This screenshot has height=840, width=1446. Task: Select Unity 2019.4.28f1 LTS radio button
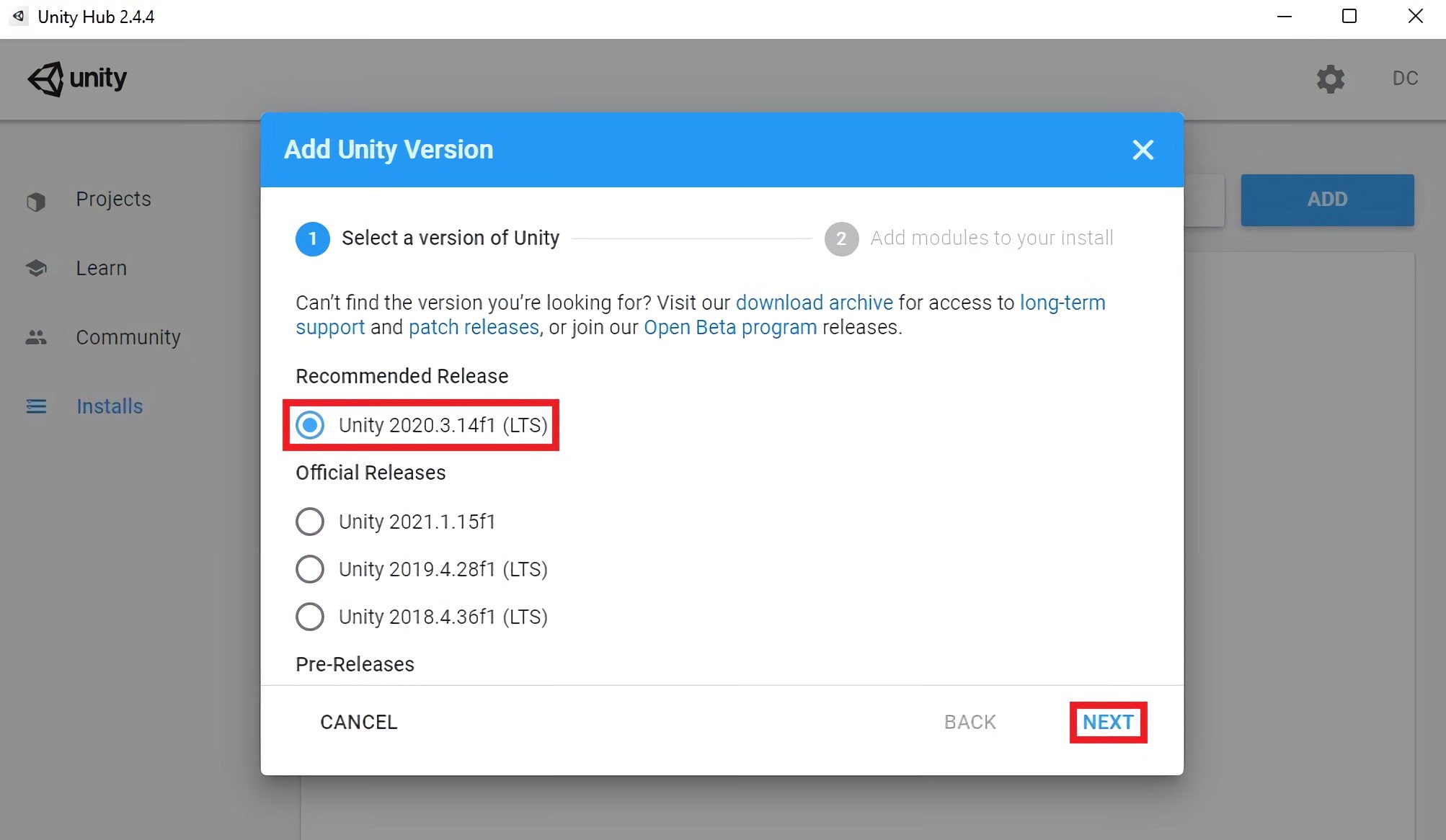click(x=312, y=569)
